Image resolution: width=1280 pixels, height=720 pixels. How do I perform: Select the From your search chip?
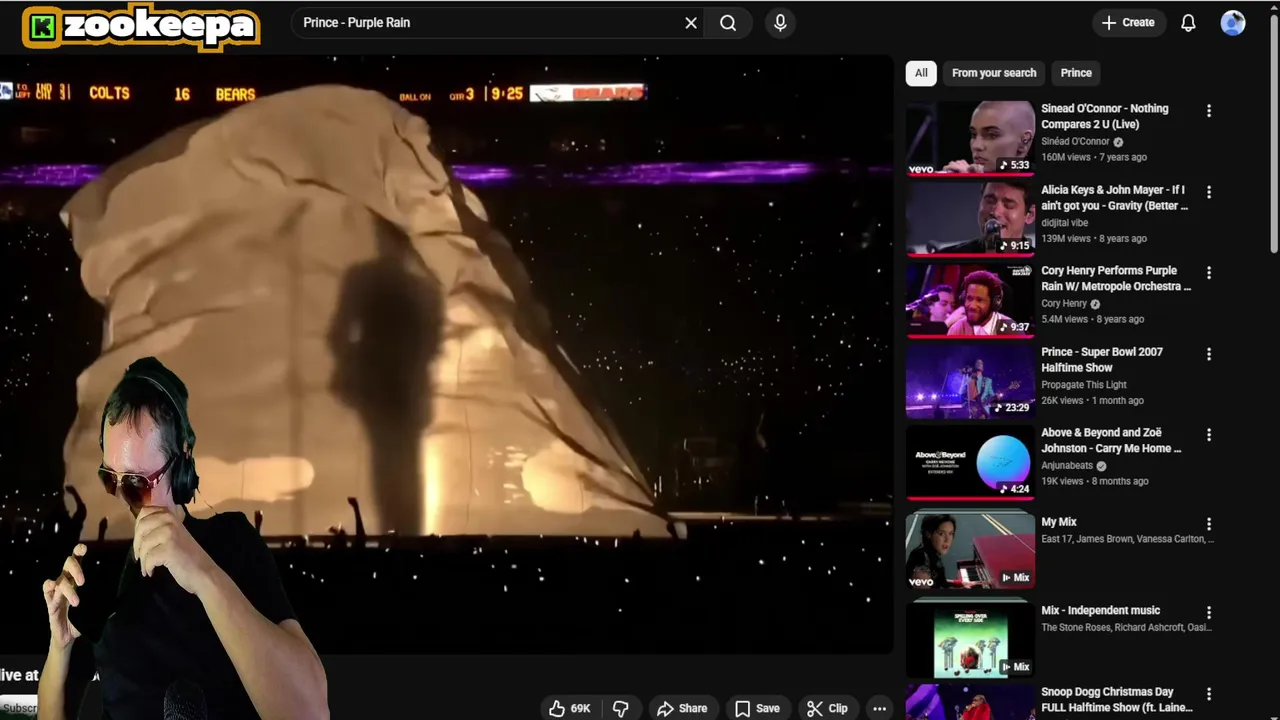coord(994,73)
